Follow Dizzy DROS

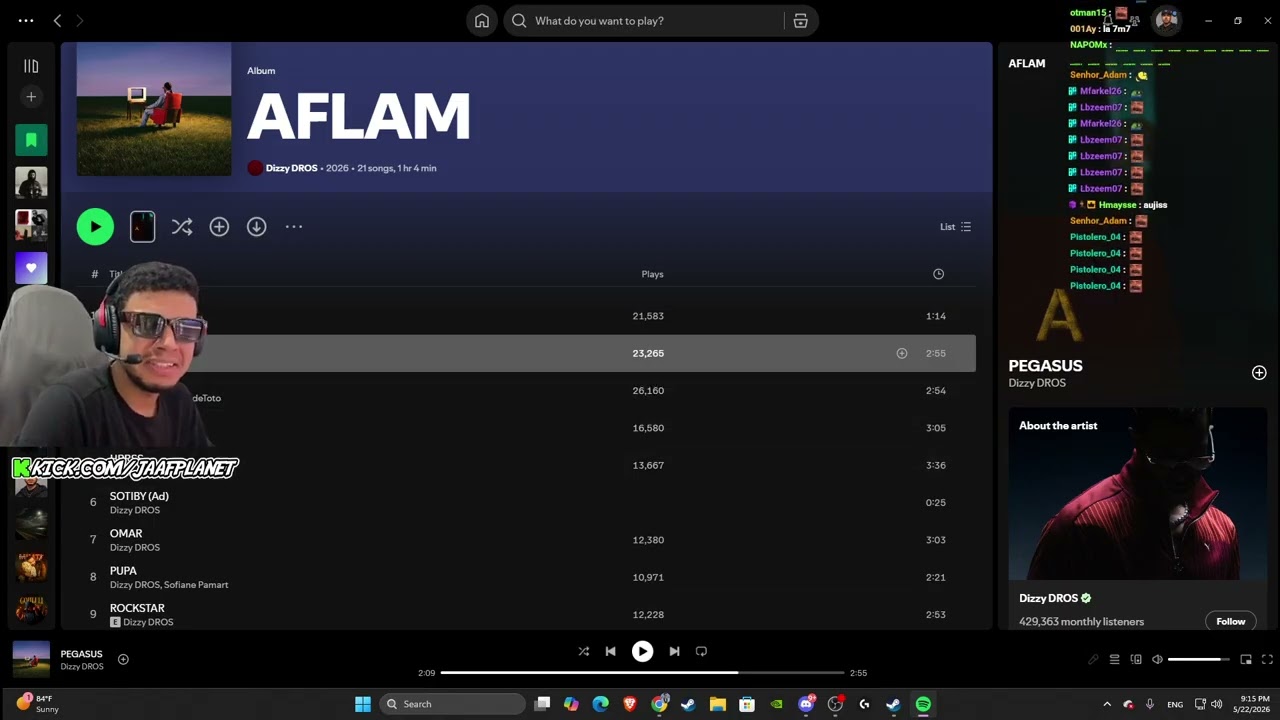pos(1230,621)
